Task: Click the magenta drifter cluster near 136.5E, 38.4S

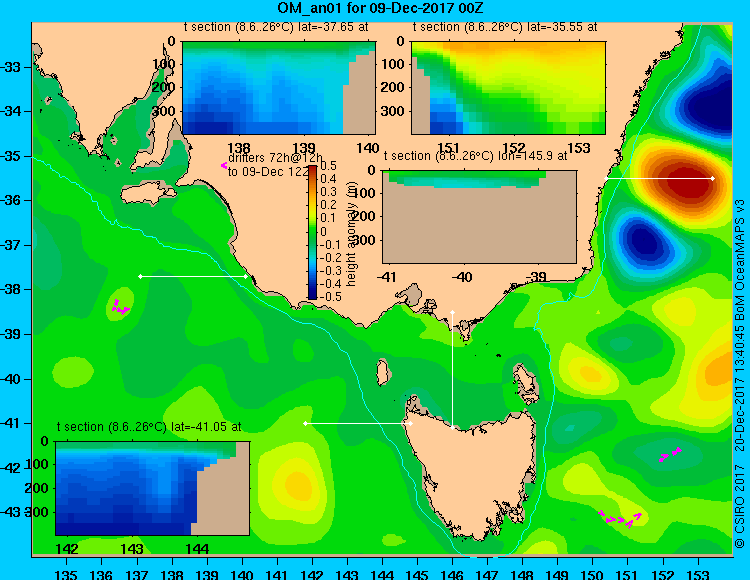Action: pos(120,307)
